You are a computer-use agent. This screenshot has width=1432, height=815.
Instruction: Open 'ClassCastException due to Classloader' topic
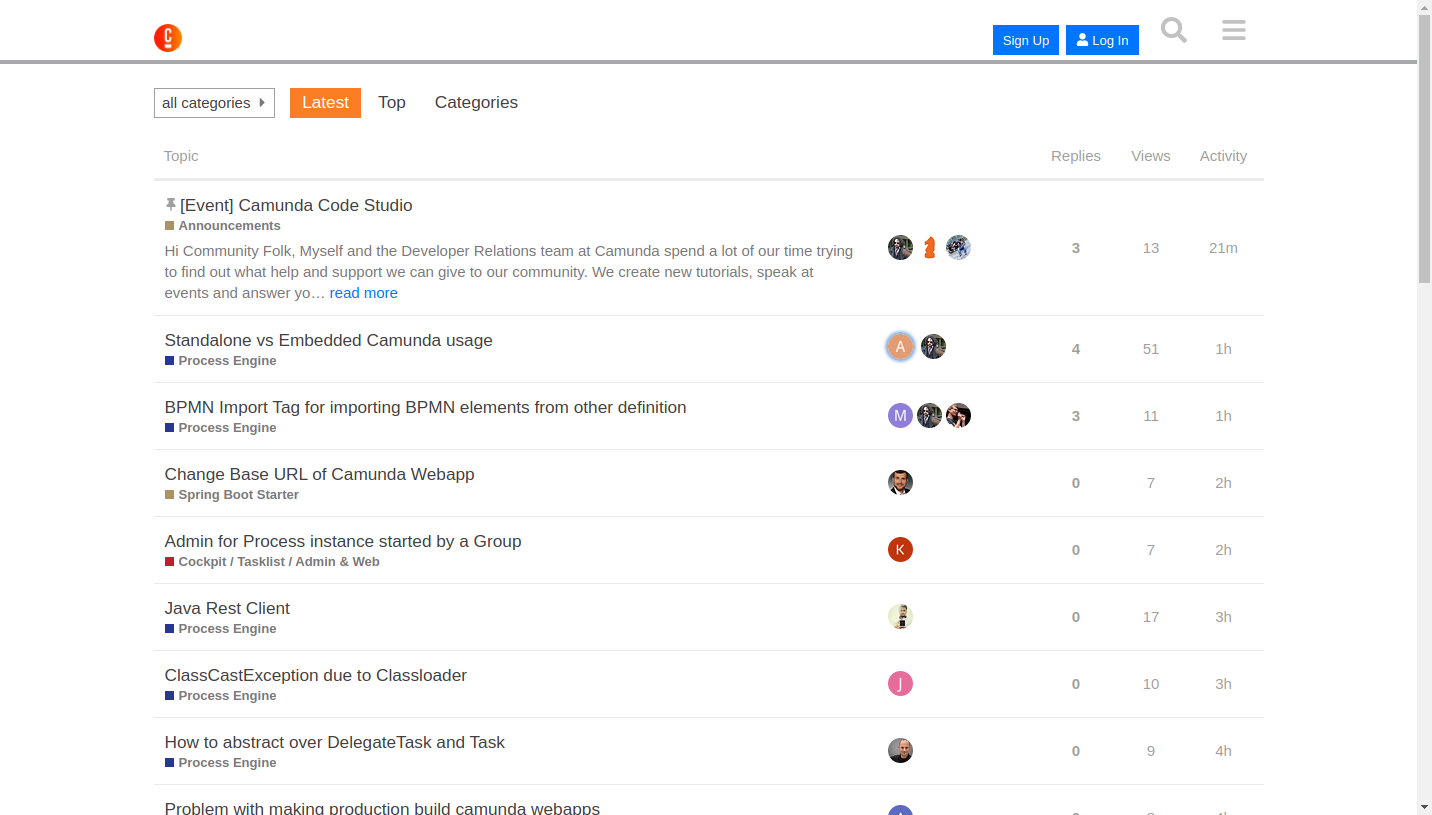tap(315, 675)
